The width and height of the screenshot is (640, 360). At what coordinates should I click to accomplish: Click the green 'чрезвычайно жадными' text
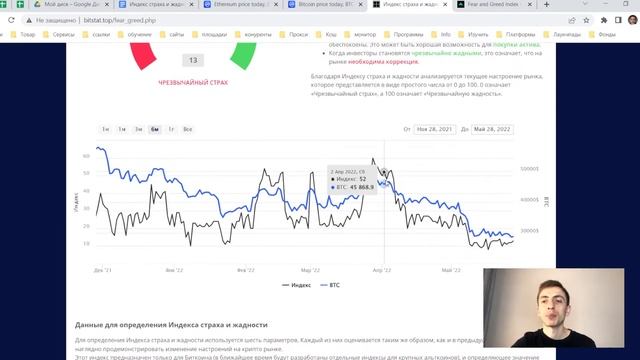[446, 53]
